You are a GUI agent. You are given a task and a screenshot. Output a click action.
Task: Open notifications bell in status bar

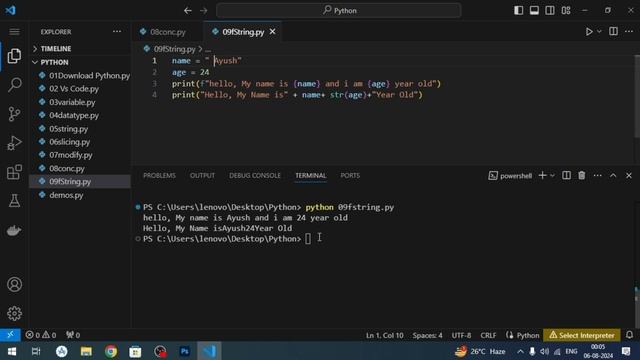click(x=629, y=335)
